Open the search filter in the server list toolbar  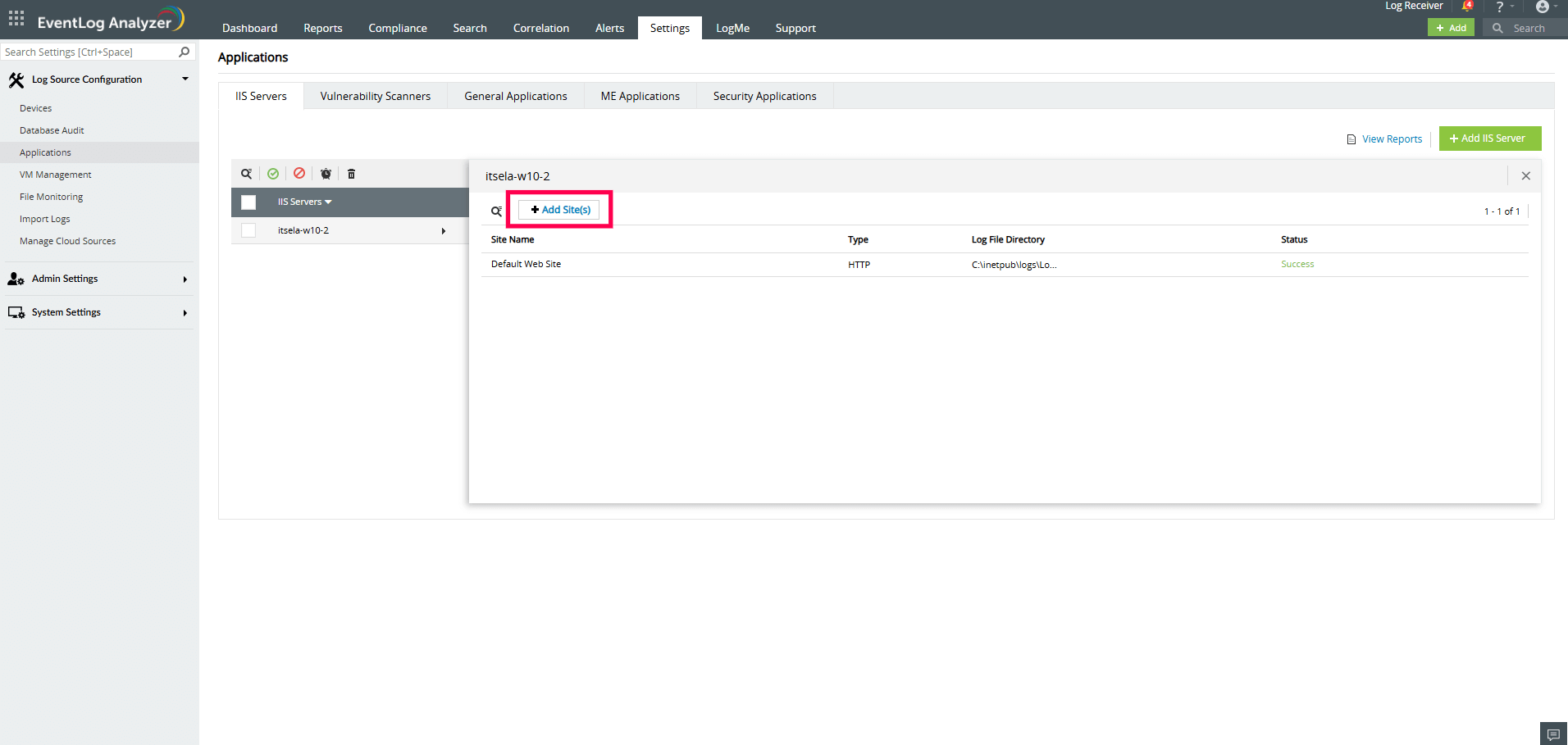click(x=247, y=173)
